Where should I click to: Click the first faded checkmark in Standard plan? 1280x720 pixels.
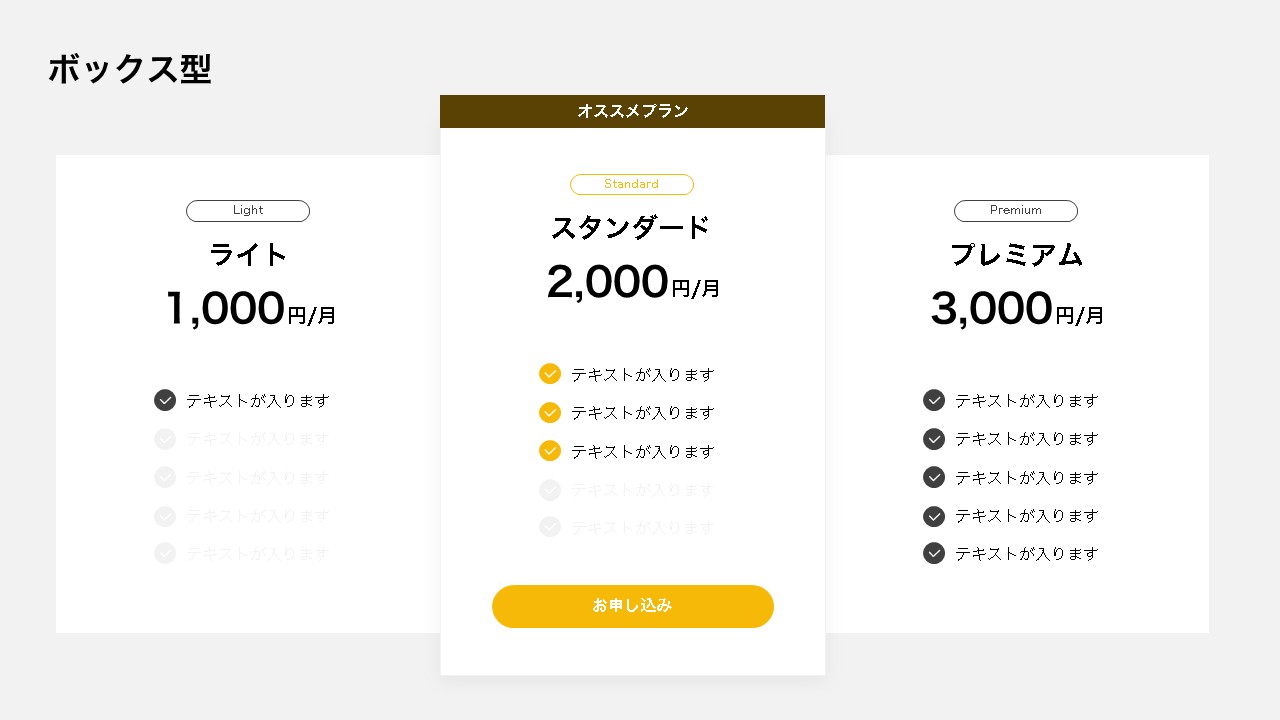[x=550, y=490]
